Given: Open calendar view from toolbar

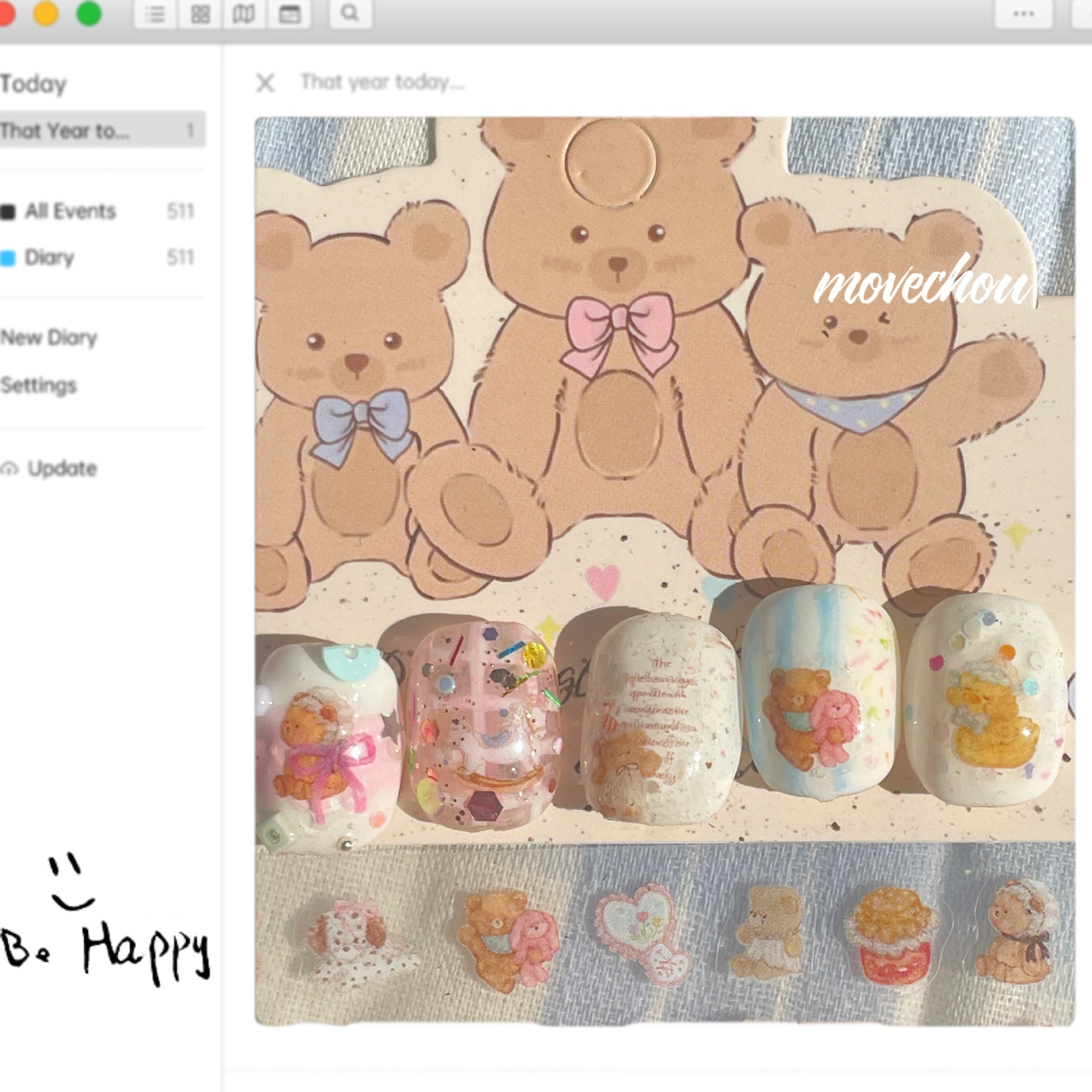Looking at the screenshot, I should tap(289, 14).
